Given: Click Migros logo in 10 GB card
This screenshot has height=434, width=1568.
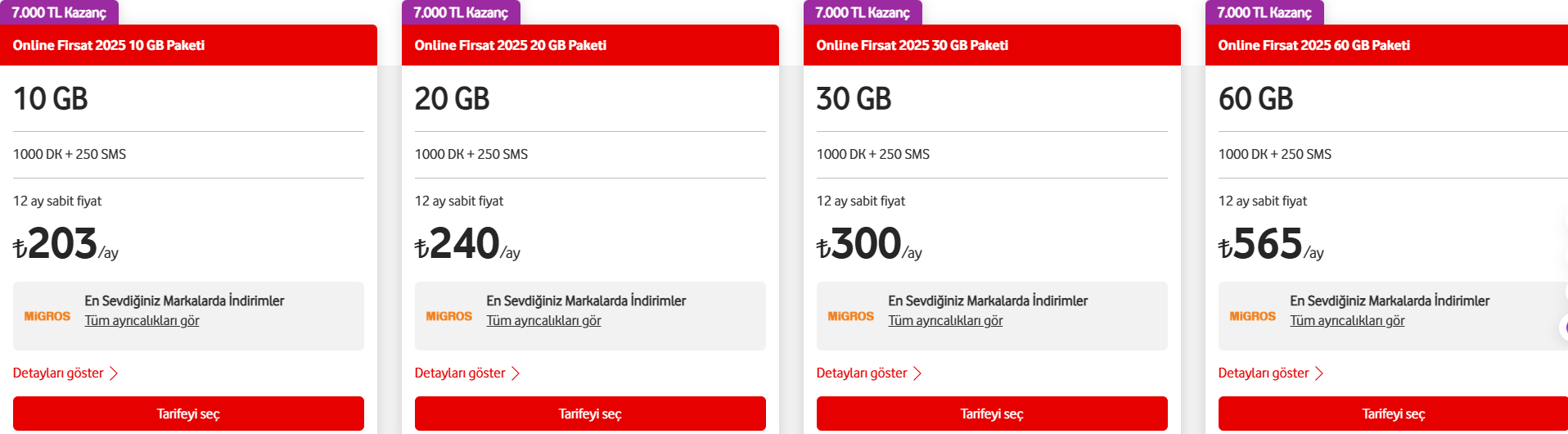Looking at the screenshot, I should coord(47,316).
